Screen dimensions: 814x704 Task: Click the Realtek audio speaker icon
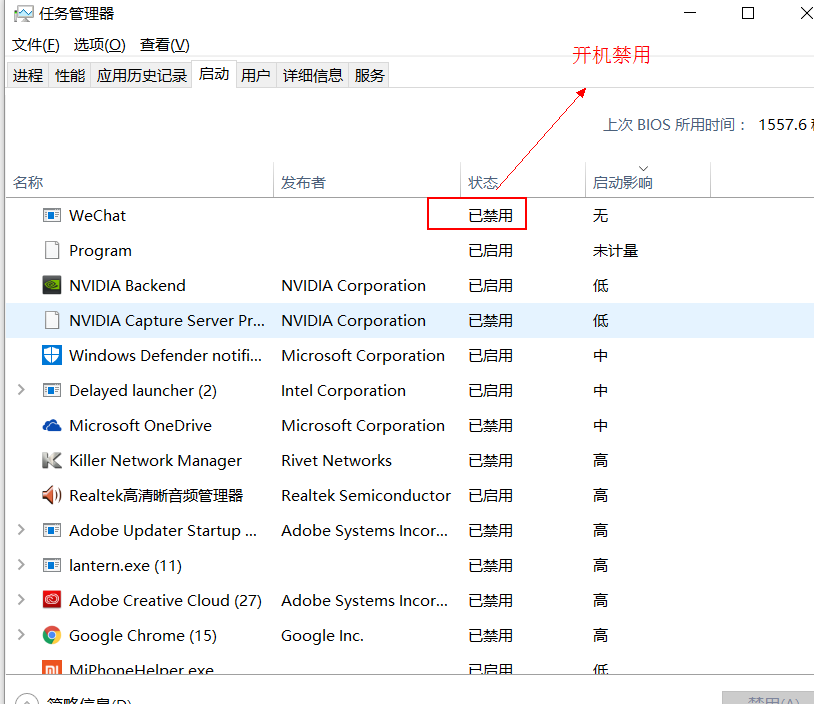pyautogui.click(x=51, y=495)
